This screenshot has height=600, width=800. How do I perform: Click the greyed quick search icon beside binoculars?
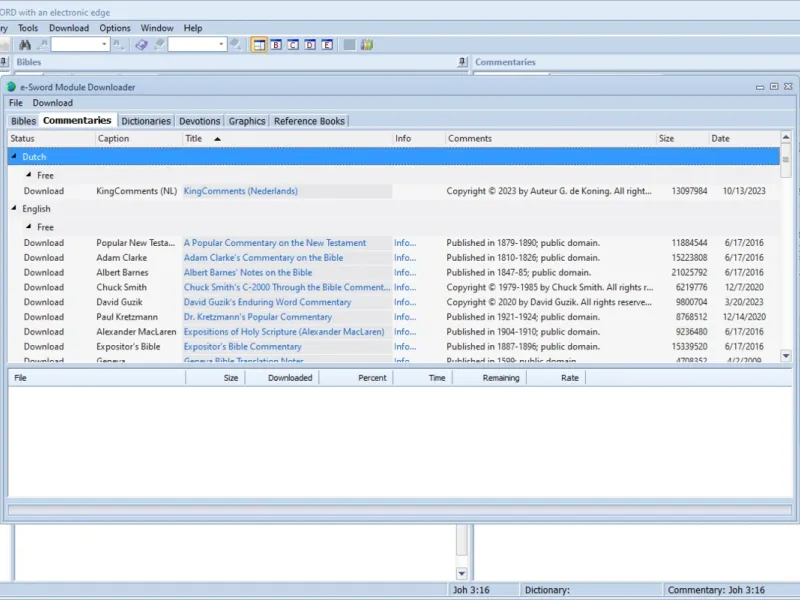(x=43, y=45)
